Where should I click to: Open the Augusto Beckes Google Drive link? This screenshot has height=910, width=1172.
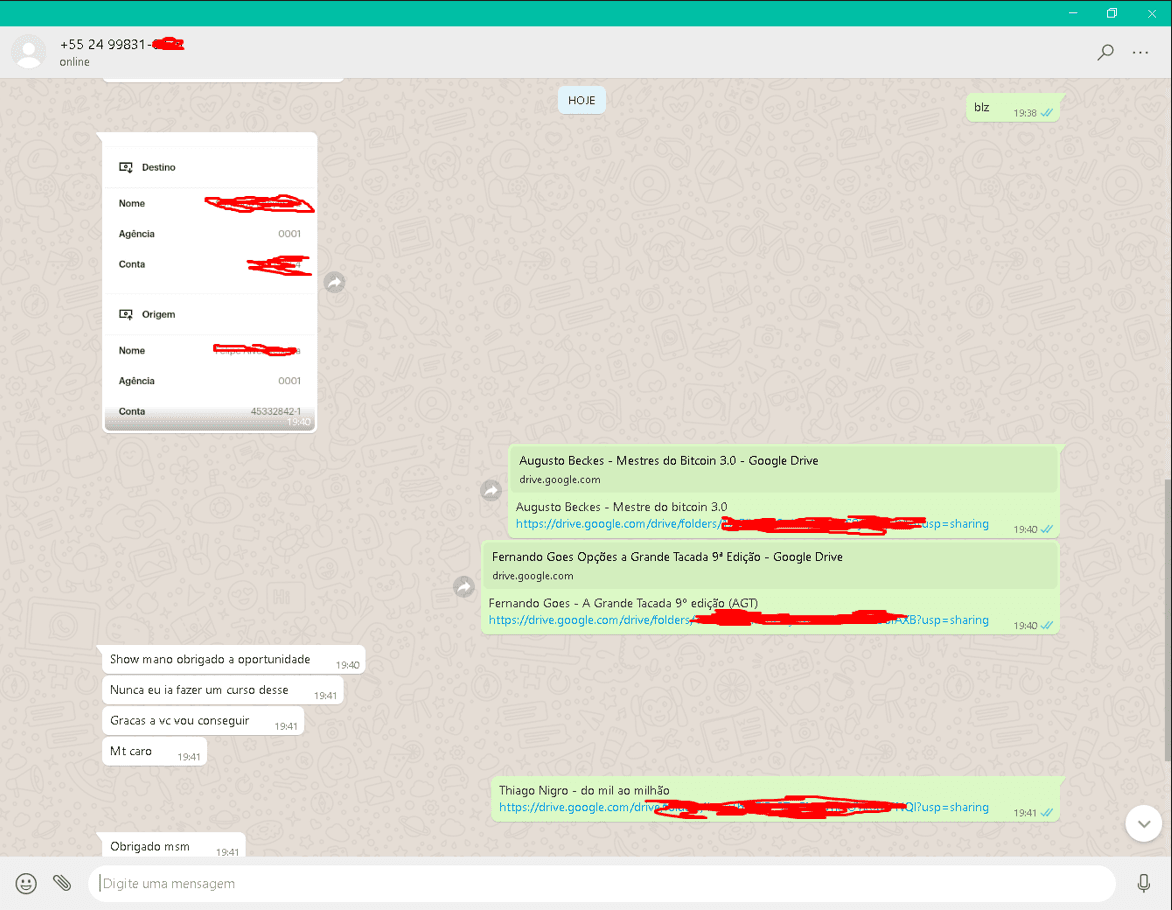pos(752,523)
